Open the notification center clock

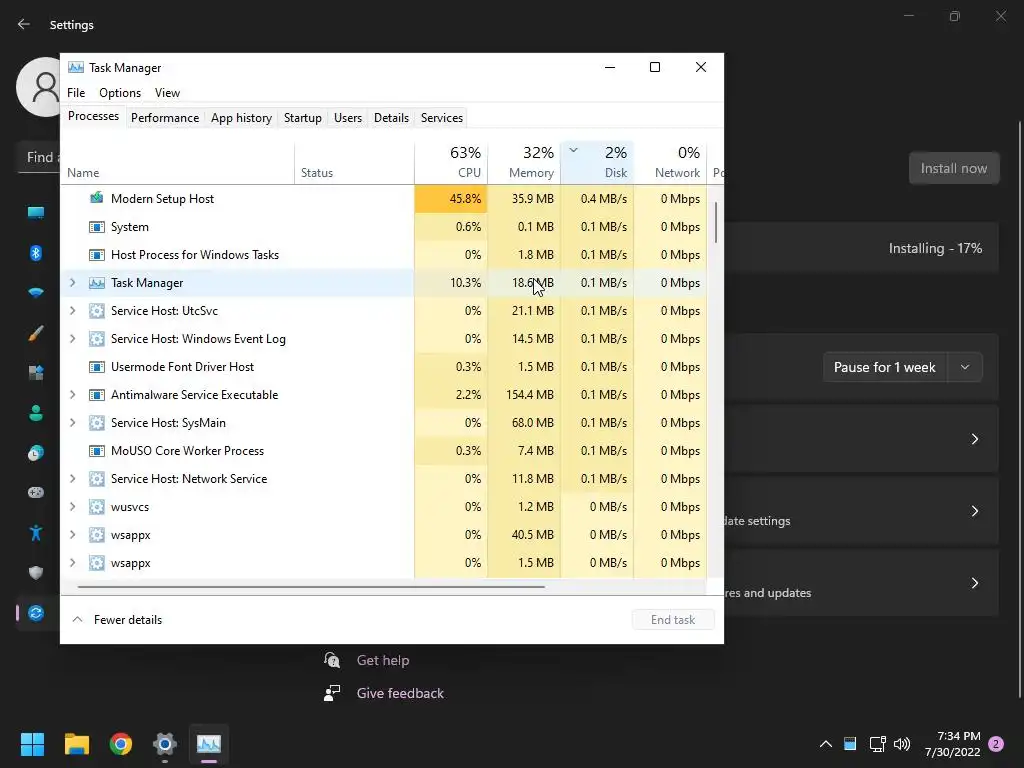(x=953, y=744)
